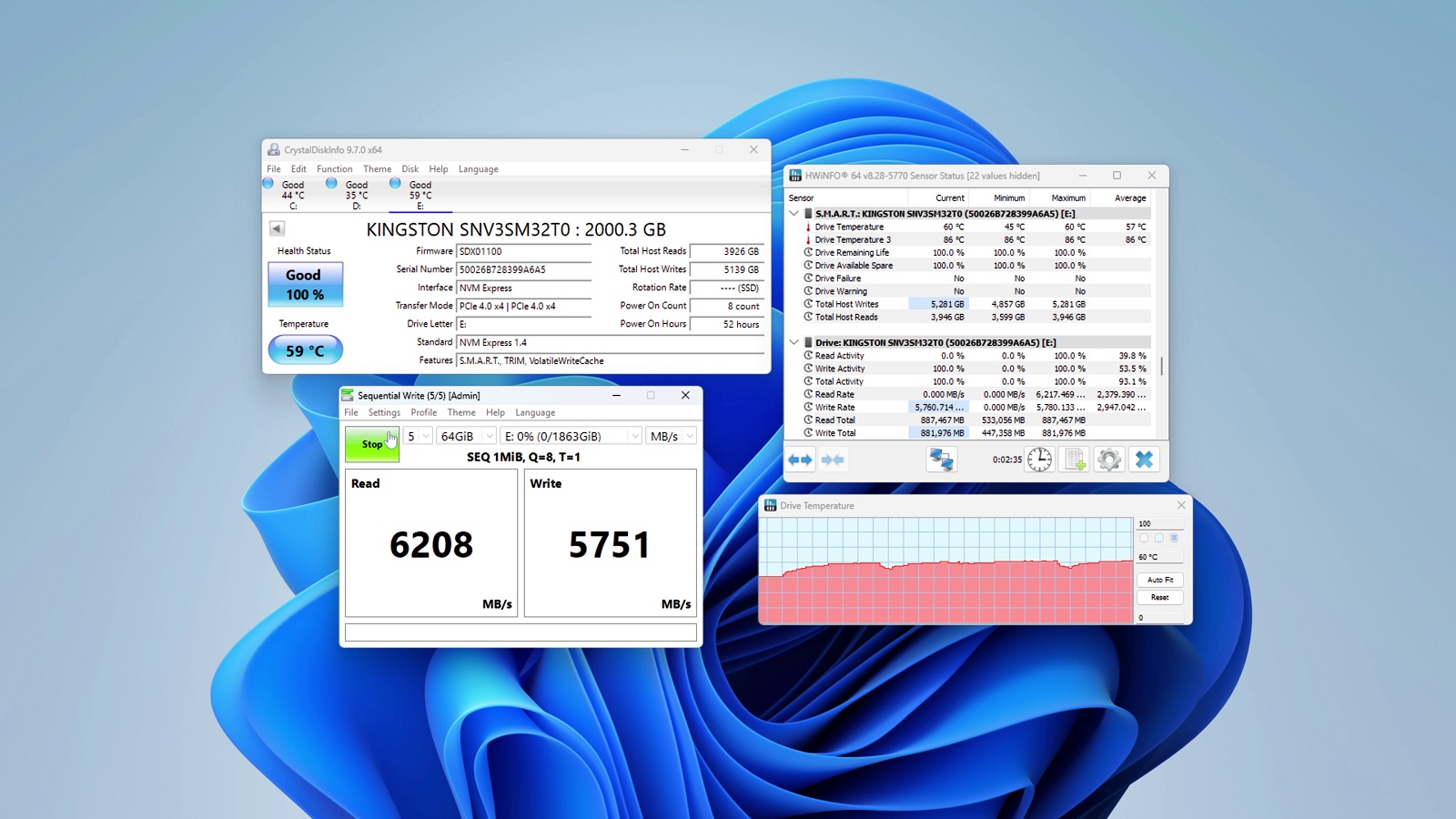1456x819 pixels.
Task: Click the Serial Number field in CrystalDiskInfo
Action: click(524, 269)
